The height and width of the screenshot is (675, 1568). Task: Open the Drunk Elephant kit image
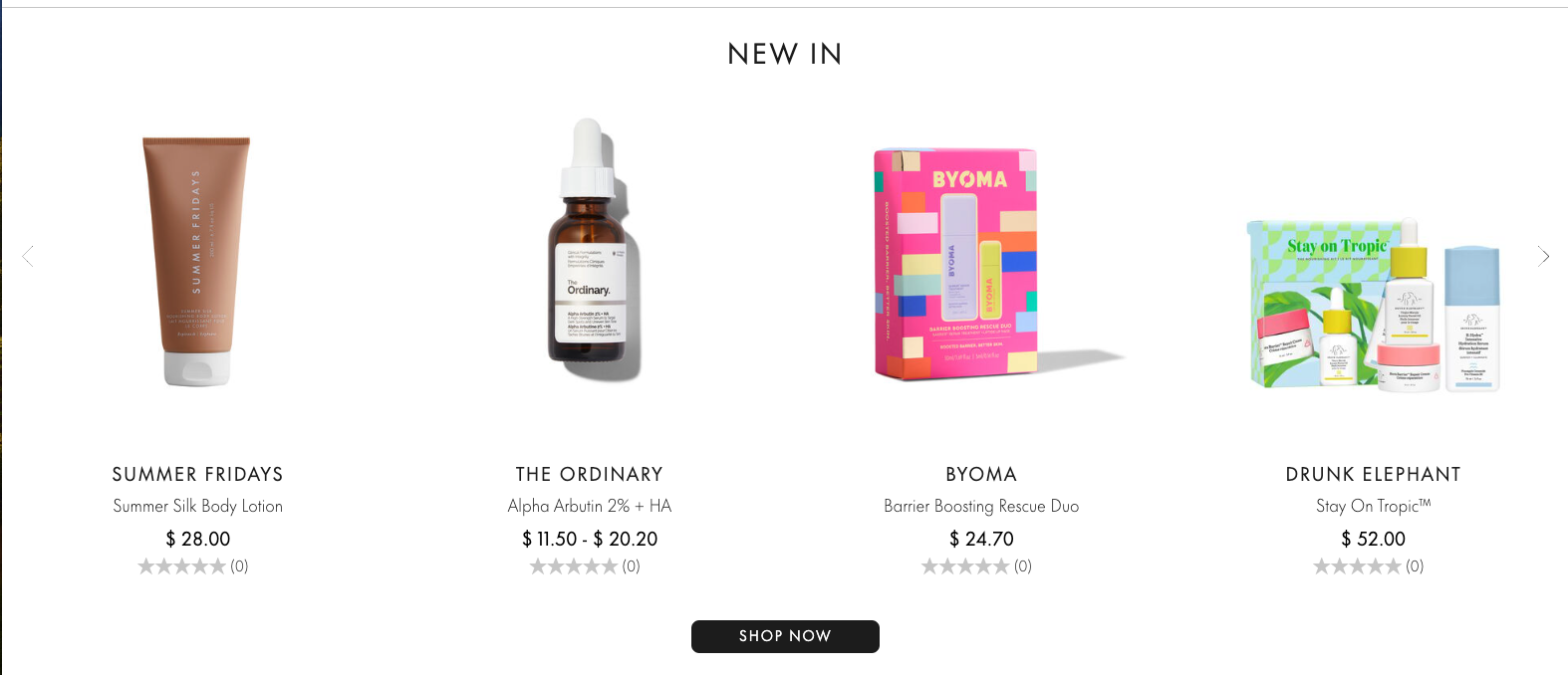point(1373,306)
